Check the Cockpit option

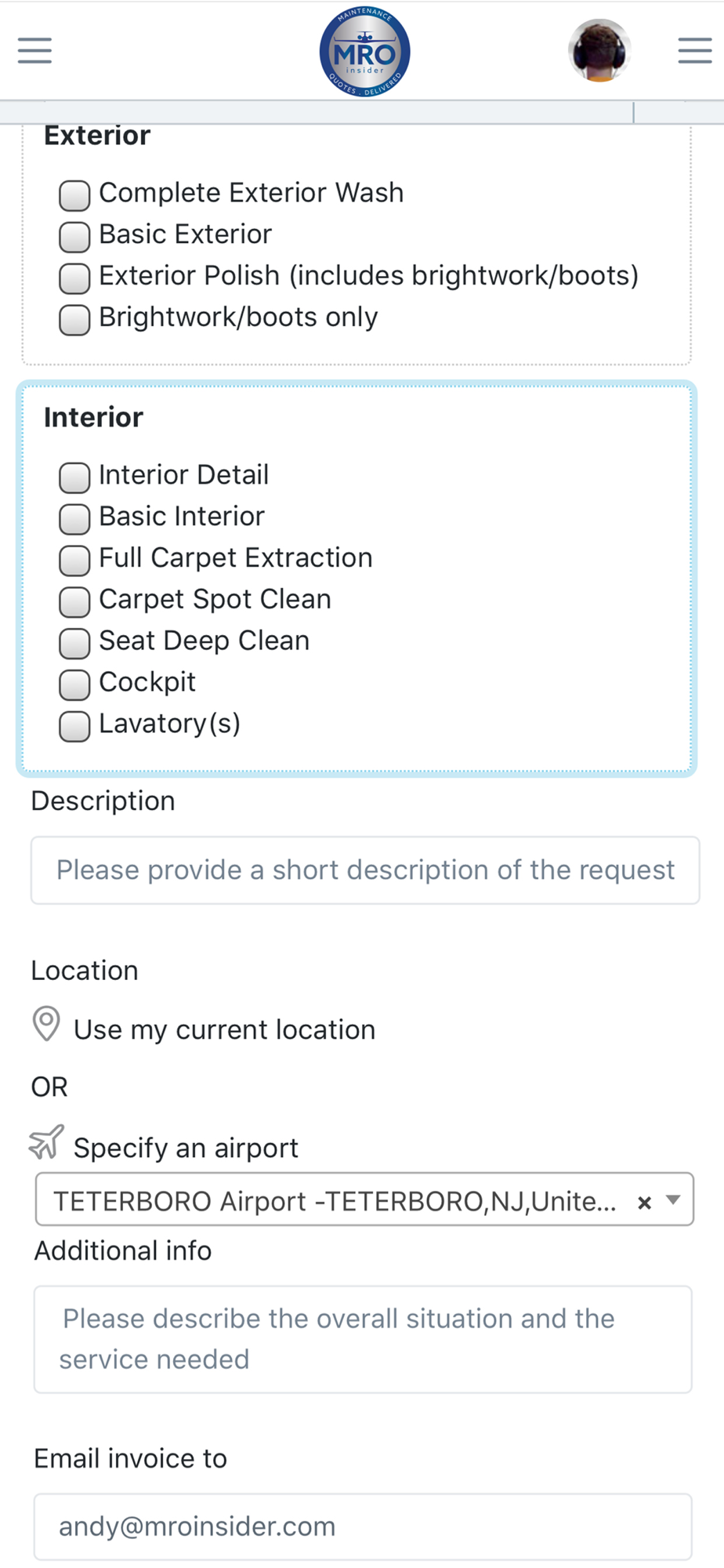point(74,684)
